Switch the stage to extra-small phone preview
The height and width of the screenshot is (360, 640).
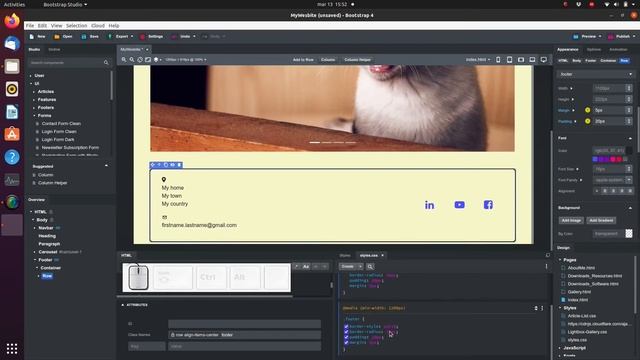tap(498, 60)
